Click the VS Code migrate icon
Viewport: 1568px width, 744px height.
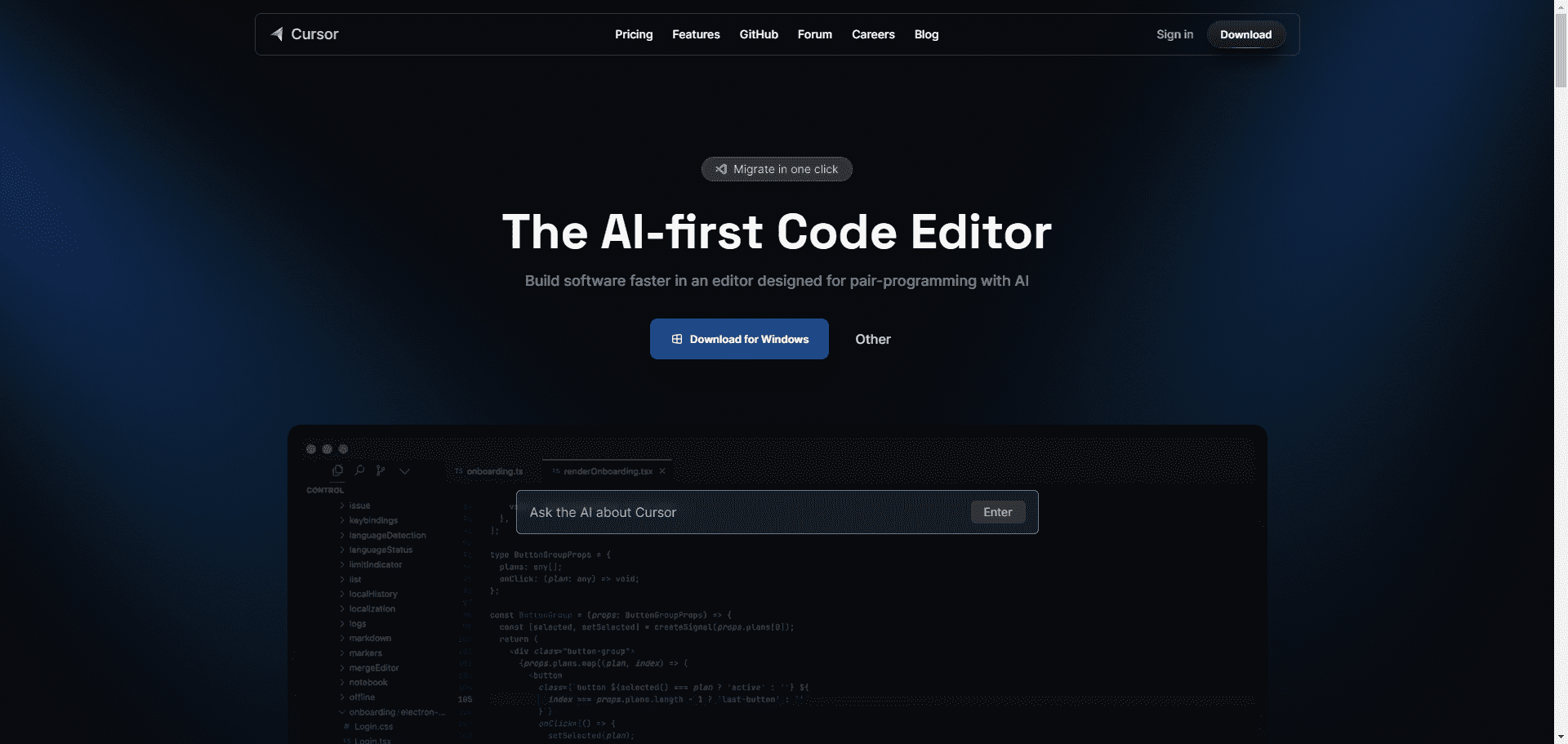tap(721, 169)
